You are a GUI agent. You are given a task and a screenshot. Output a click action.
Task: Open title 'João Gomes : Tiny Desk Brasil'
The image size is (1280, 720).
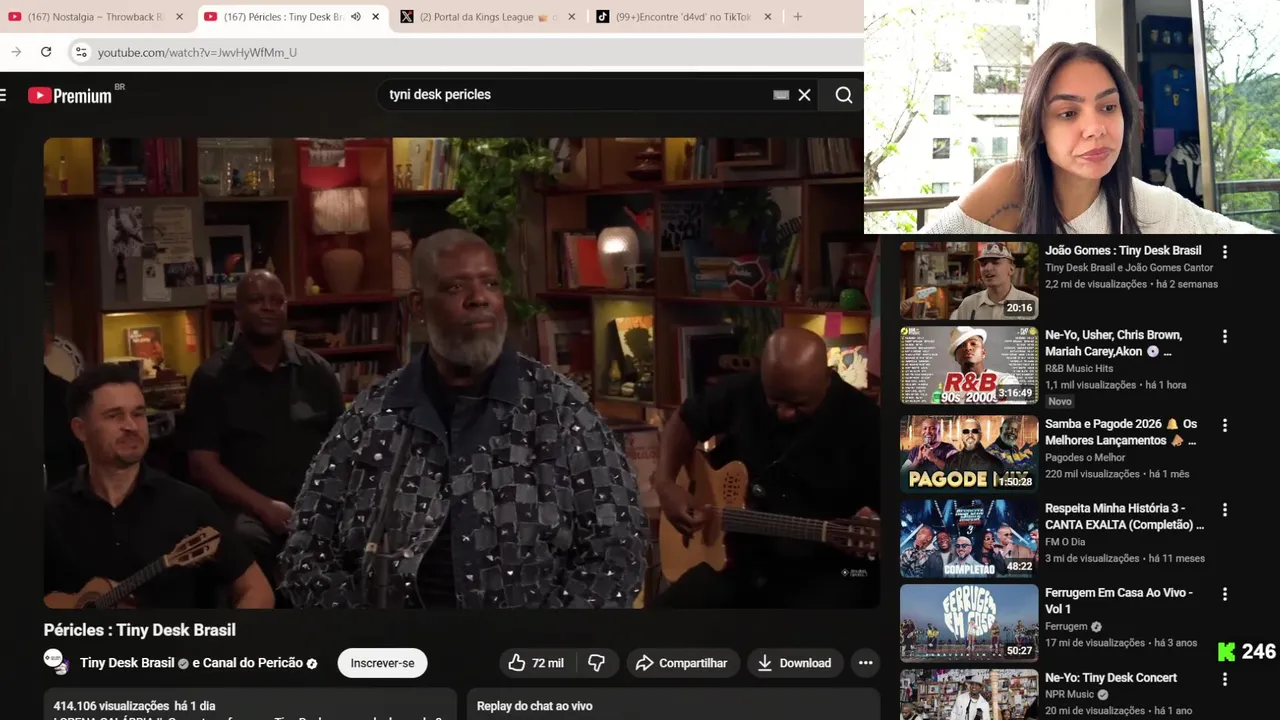pyautogui.click(x=1123, y=251)
